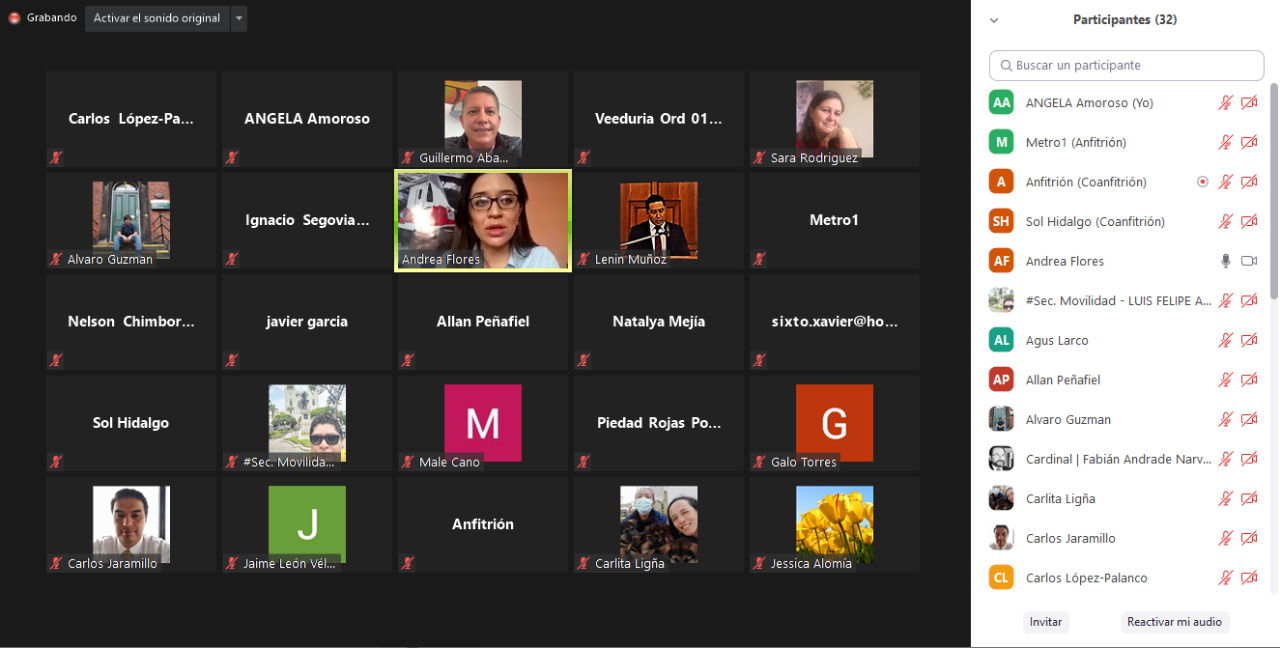Viewport: 1280px width, 648px height.
Task: Select the Guillermo Aba... video tile
Action: click(483, 118)
